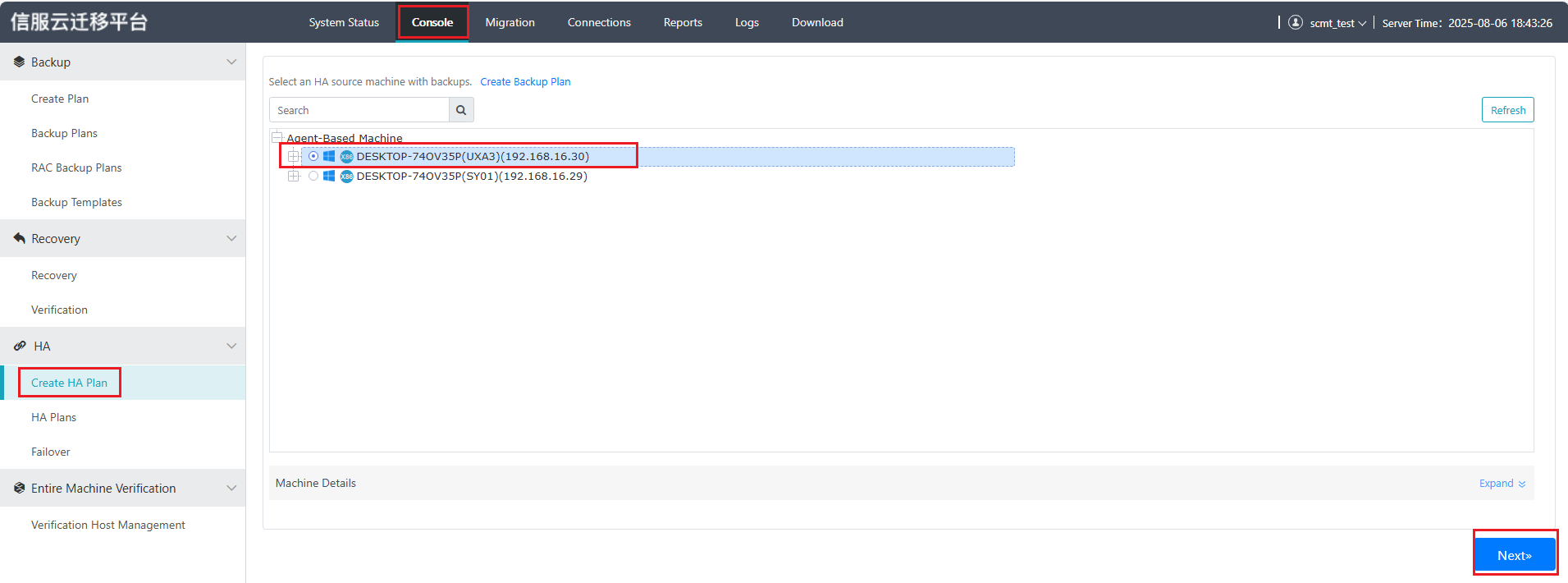1568x583 pixels.
Task: Open the scmt_test user dropdown
Action: tap(1337, 23)
